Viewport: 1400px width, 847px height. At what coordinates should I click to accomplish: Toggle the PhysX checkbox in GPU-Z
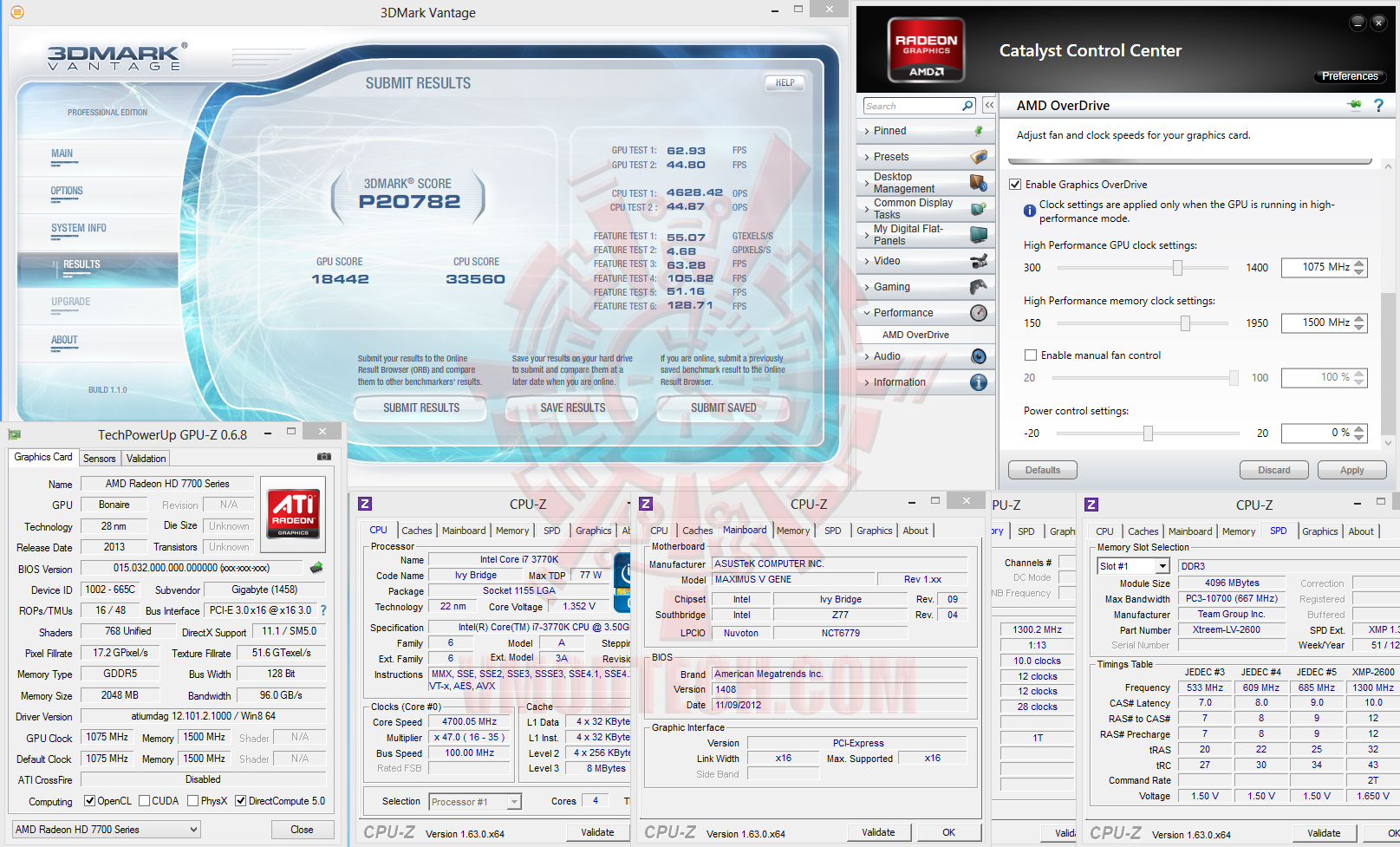coord(192,801)
